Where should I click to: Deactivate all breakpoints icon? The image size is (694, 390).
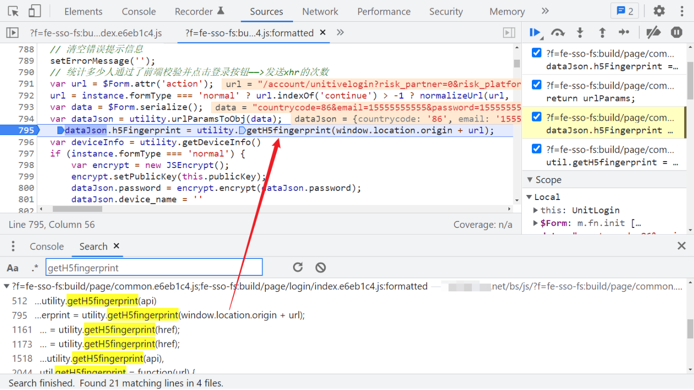[653, 33]
